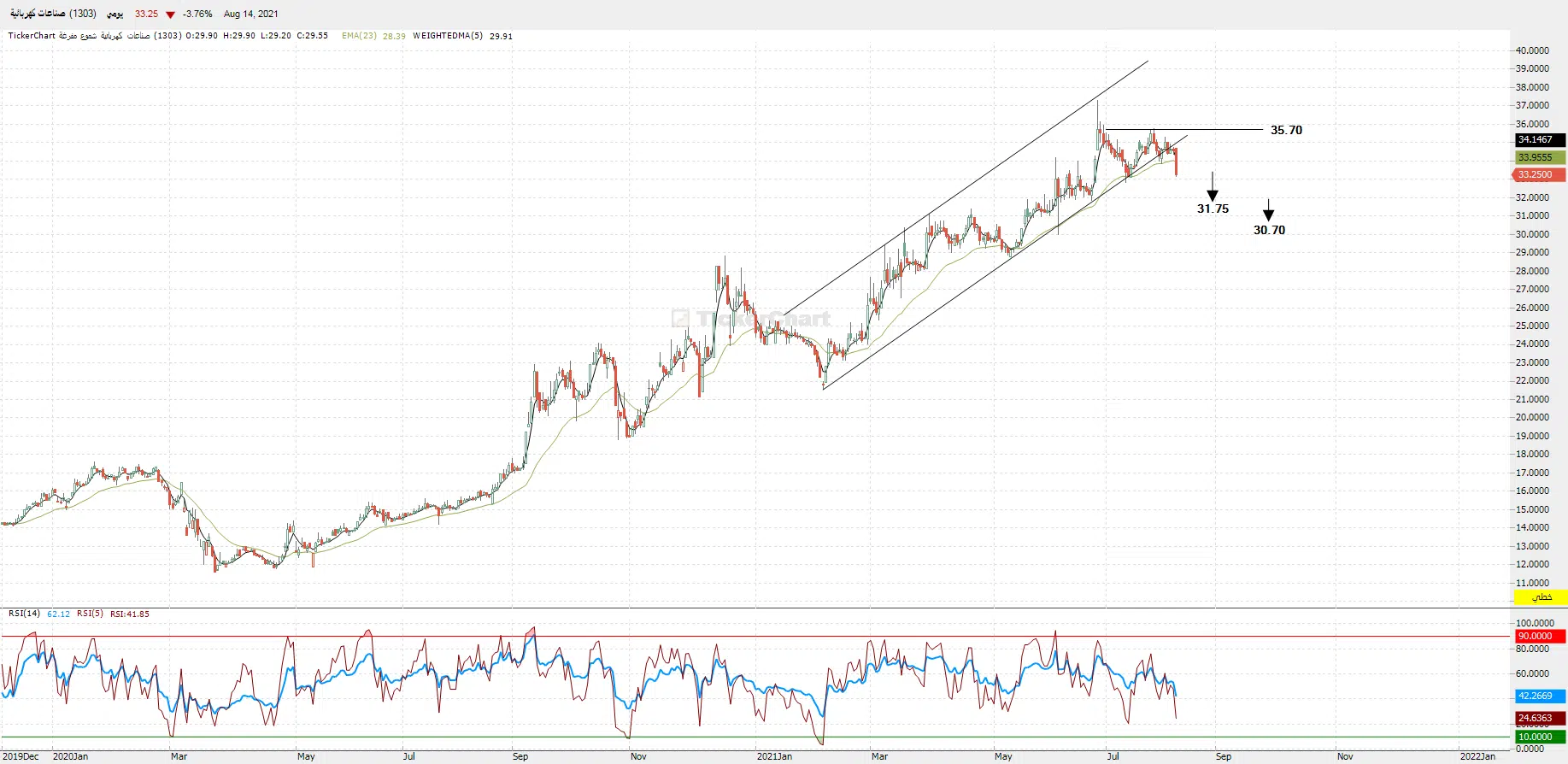Click the downward arrow above 30.70 target

point(1268,210)
